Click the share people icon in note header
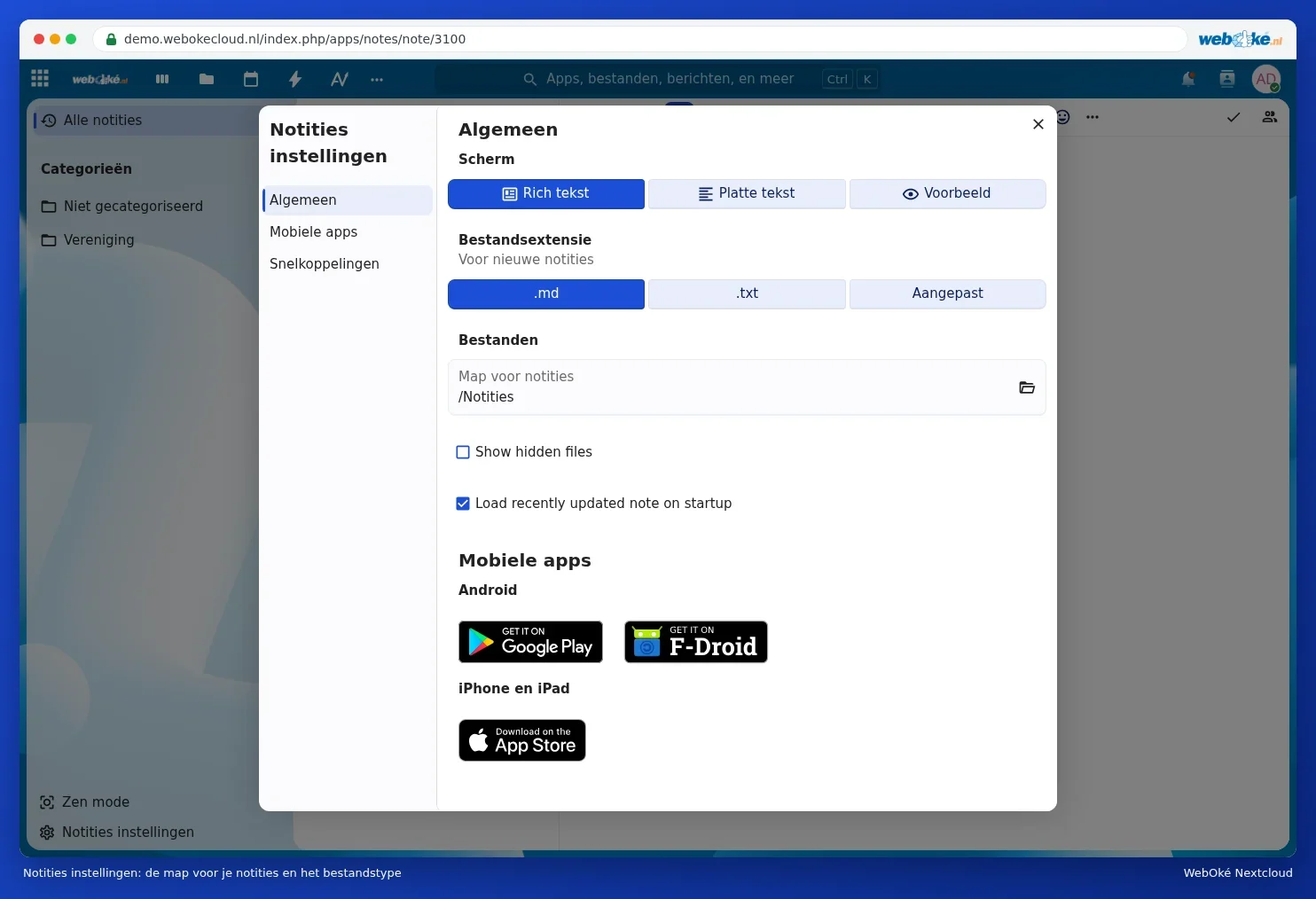This screenshot has width=1316, height=899. pyautogui.click(x=1270, y=117)
